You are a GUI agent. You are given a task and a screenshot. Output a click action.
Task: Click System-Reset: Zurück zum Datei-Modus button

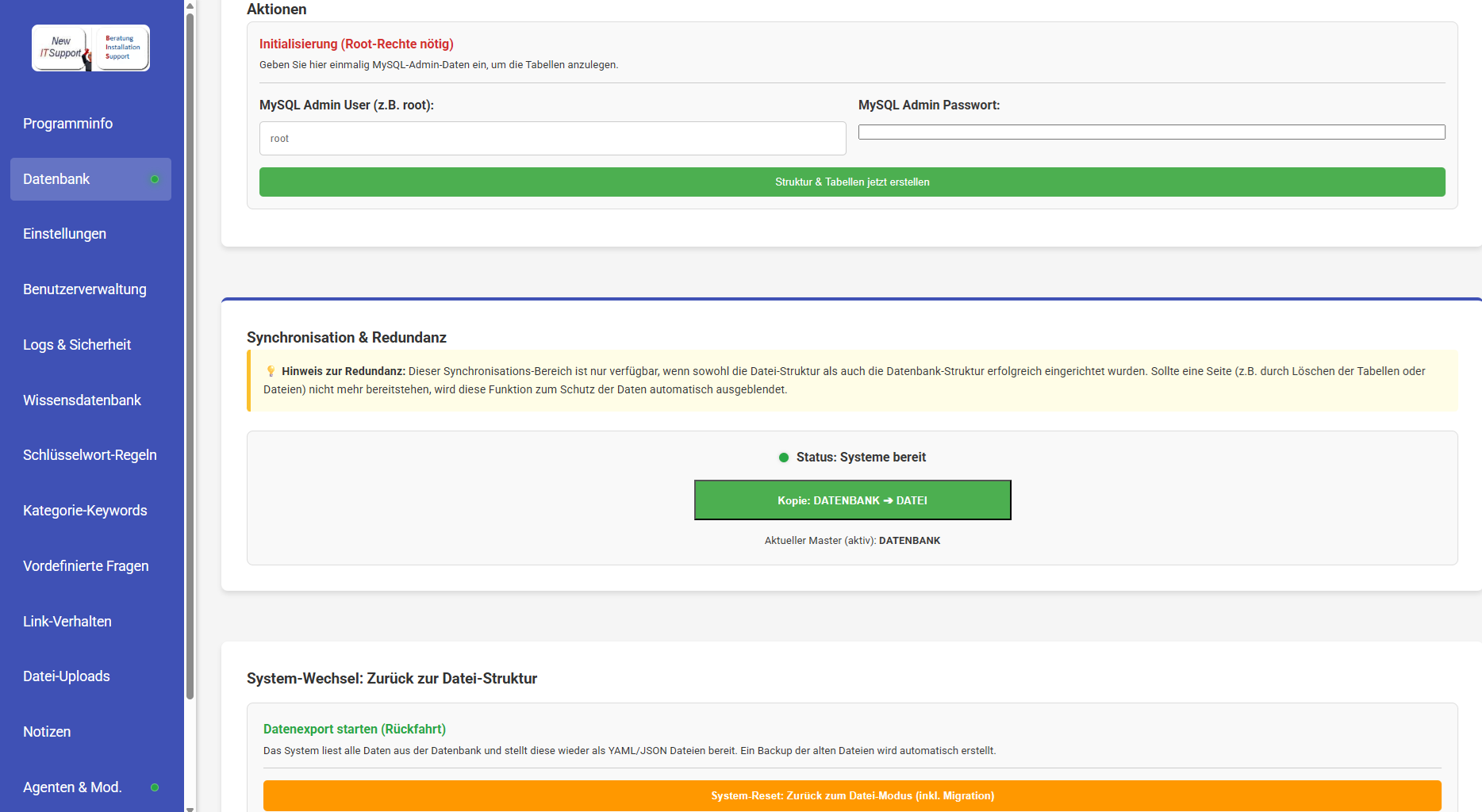click(x=852, y=795)
